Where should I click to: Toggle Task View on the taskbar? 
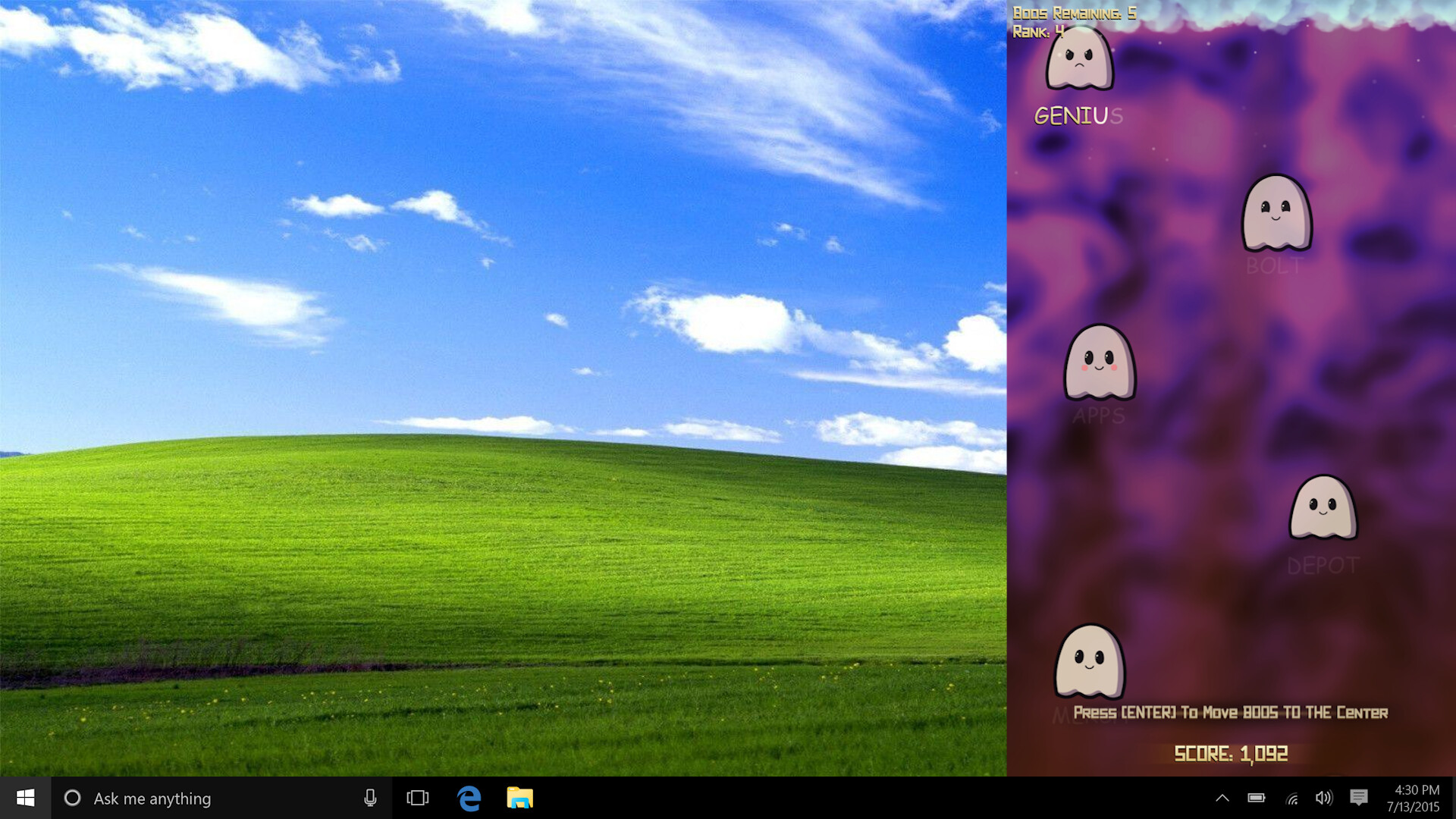pyautogui.click(x=417, y=798)
